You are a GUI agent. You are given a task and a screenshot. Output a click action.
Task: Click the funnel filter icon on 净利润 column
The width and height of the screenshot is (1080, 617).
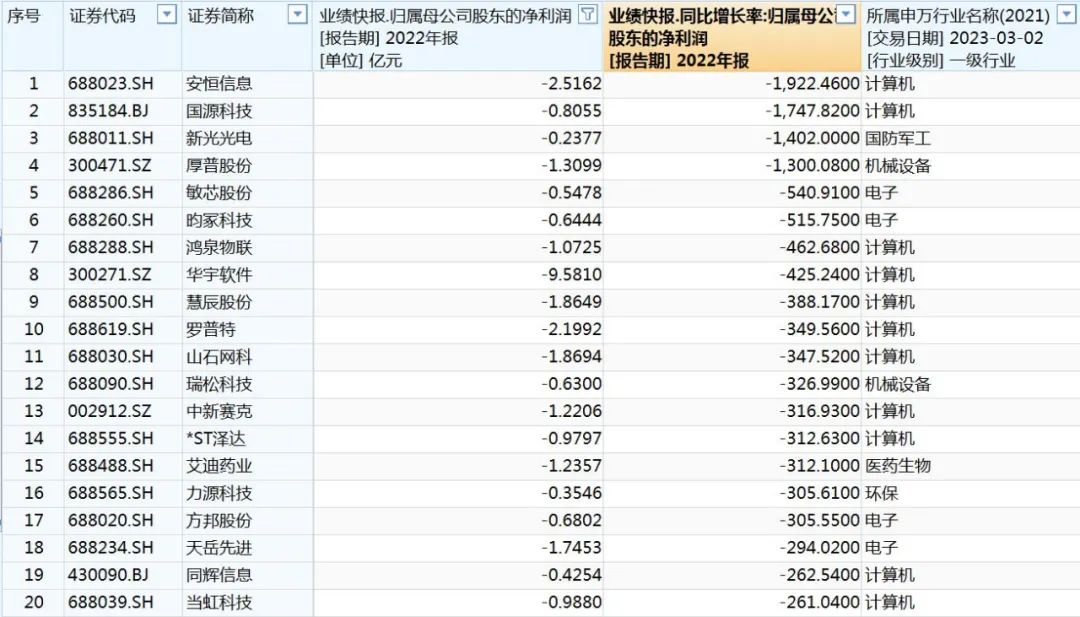click(x=589, y=16)
